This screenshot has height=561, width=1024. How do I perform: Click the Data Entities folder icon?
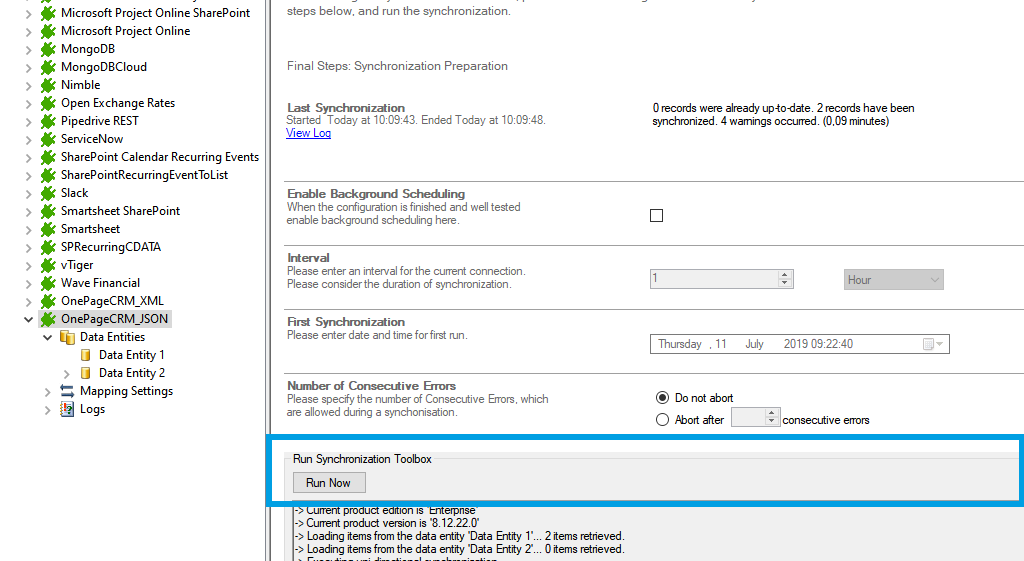point(67,337)
